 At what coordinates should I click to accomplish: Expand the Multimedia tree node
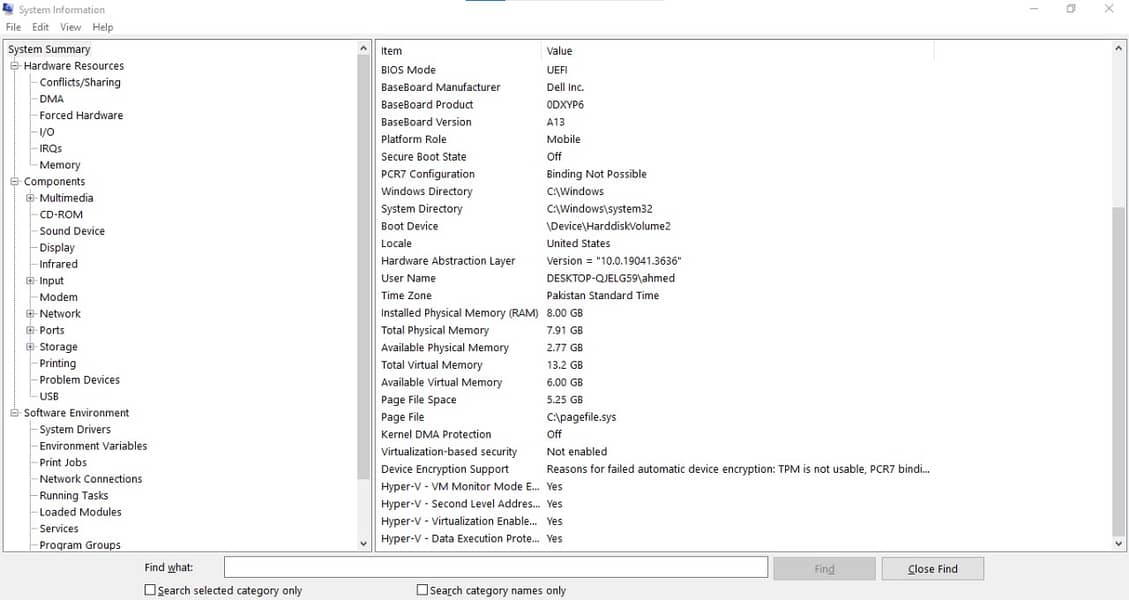31,198
